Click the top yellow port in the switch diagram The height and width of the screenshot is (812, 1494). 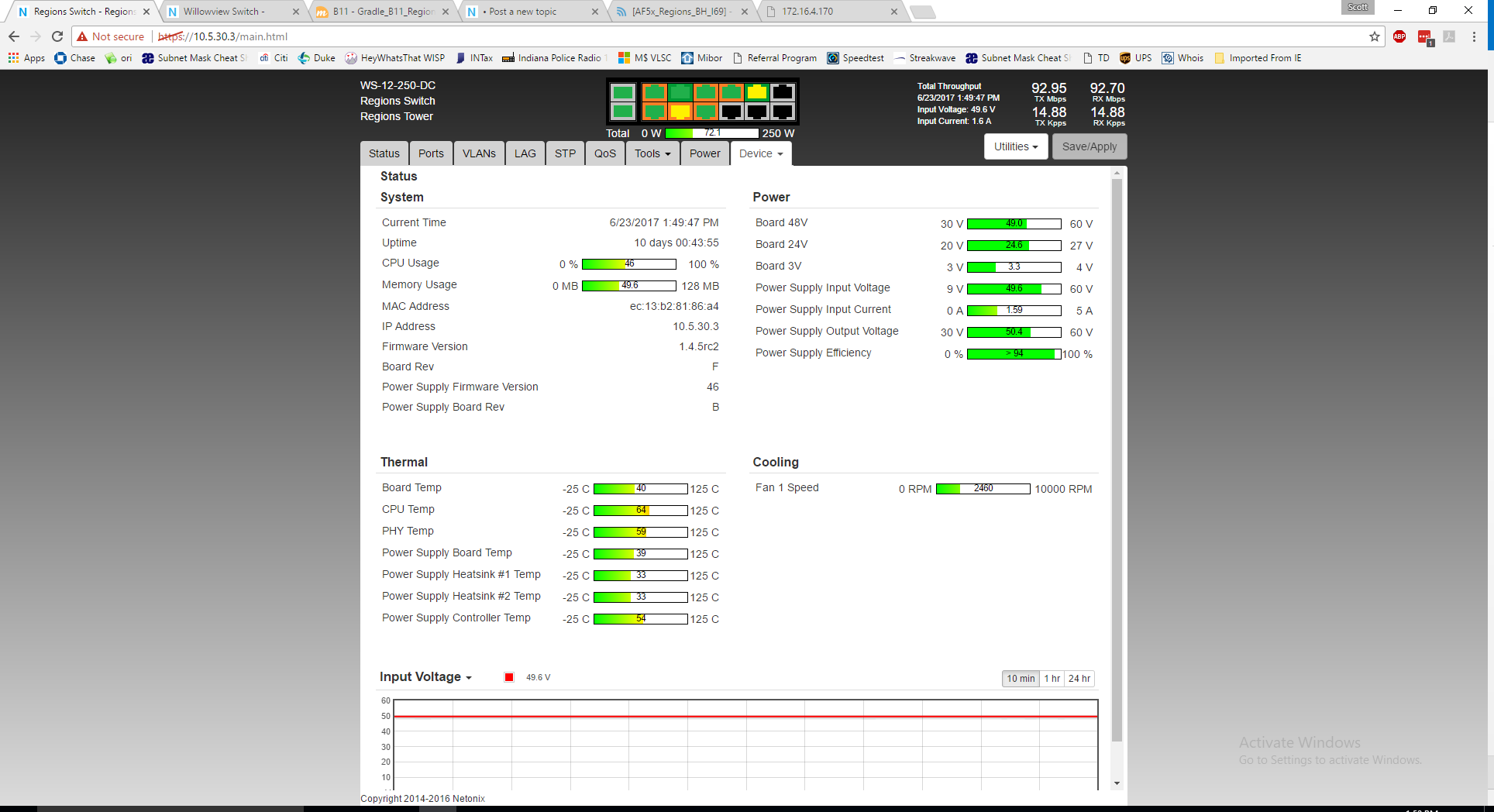coord(756,93)
